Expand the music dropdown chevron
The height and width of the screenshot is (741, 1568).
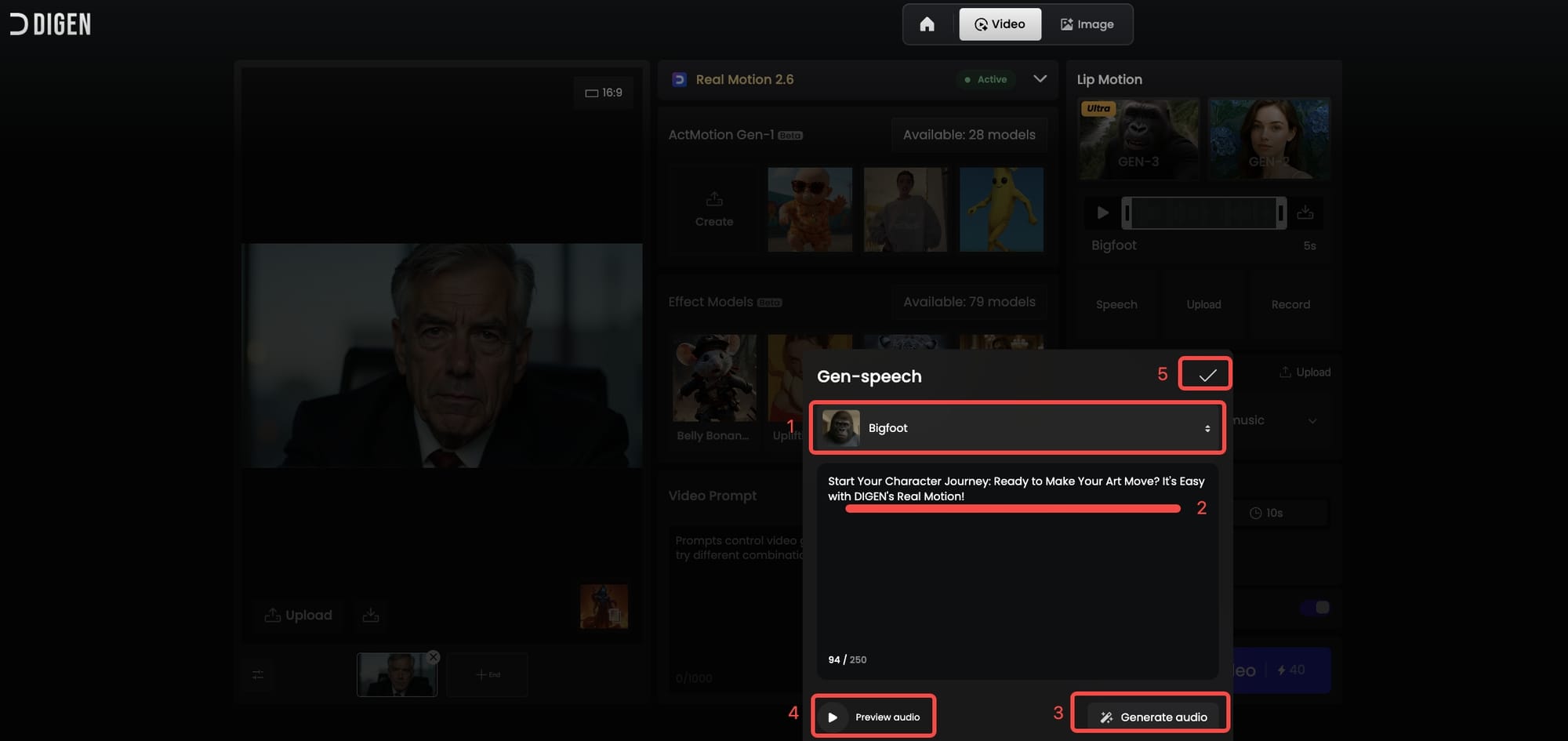1312,421
